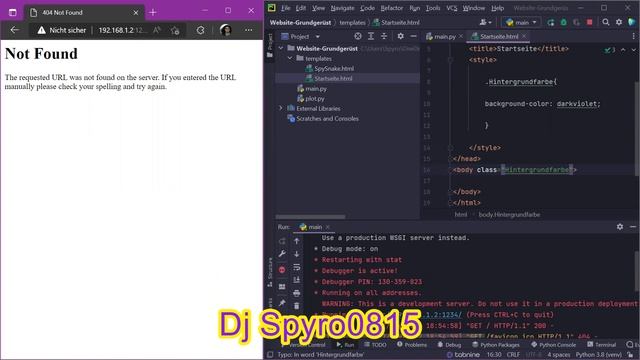Run main with coverage icon
Screen dimensions: 640x360
coord(576,22)
